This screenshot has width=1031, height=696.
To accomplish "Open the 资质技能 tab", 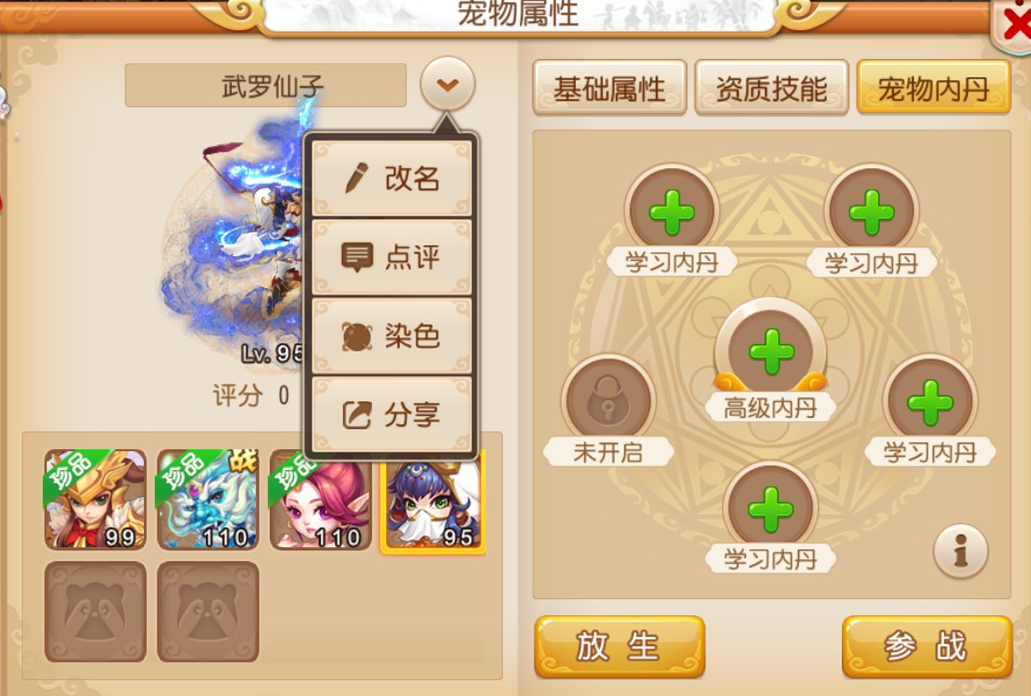I will [x=771, y=88].
